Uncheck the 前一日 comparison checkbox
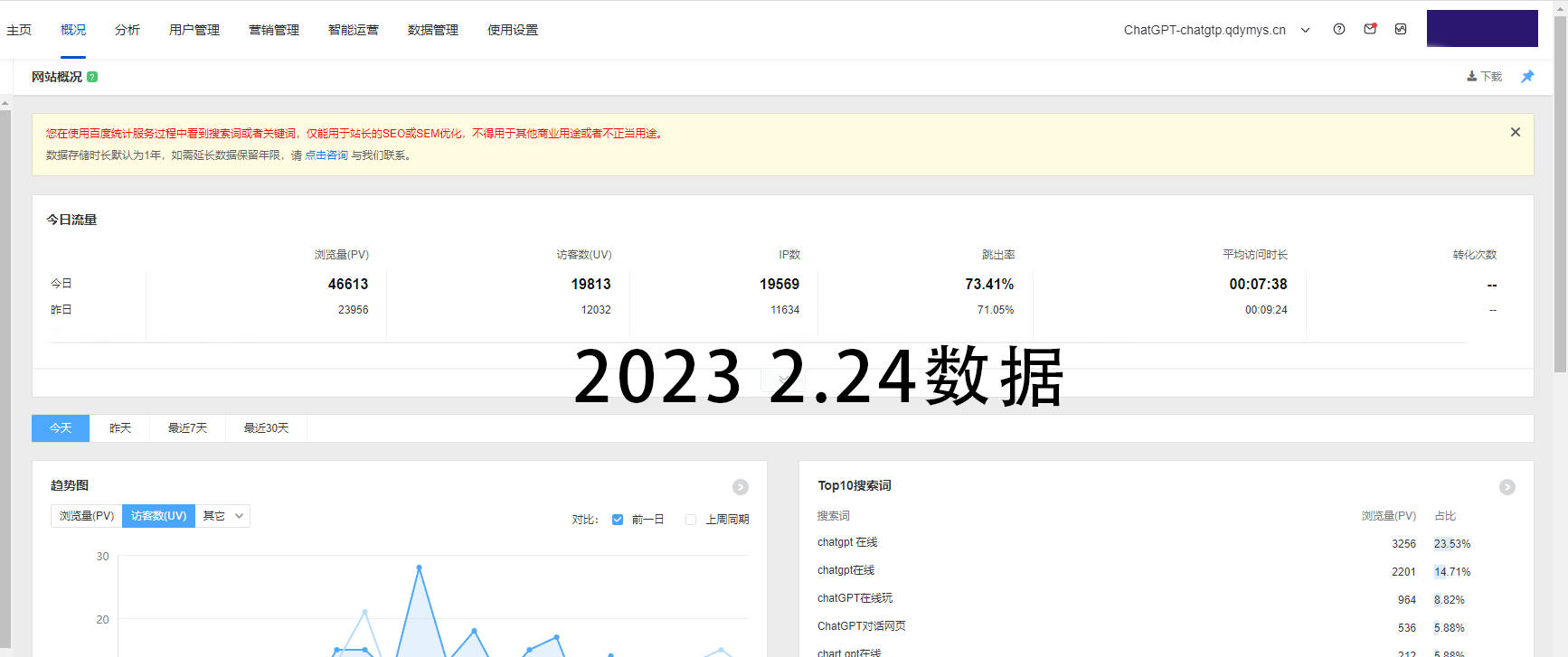 (618, 520)
